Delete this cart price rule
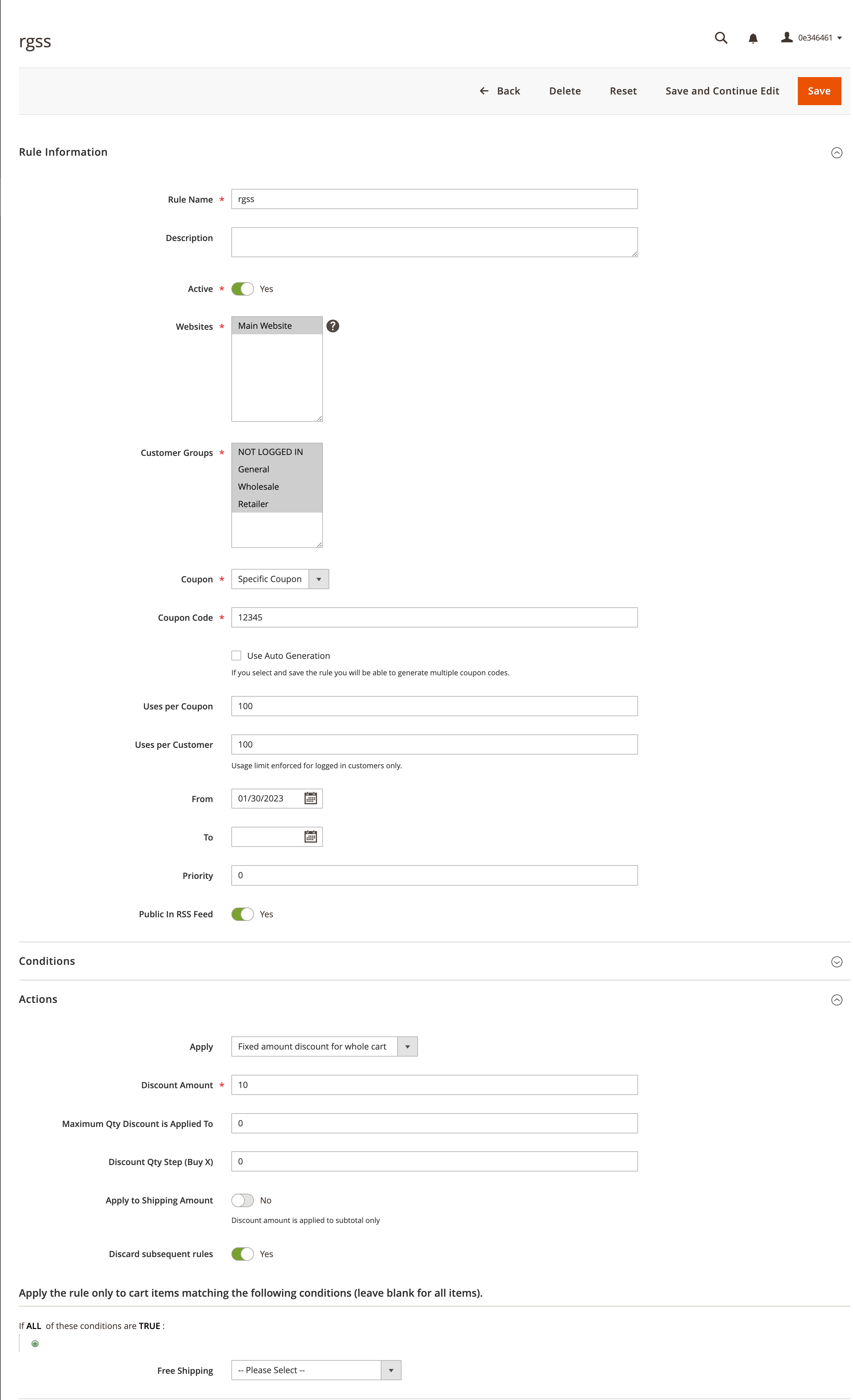 click(564, 91)
